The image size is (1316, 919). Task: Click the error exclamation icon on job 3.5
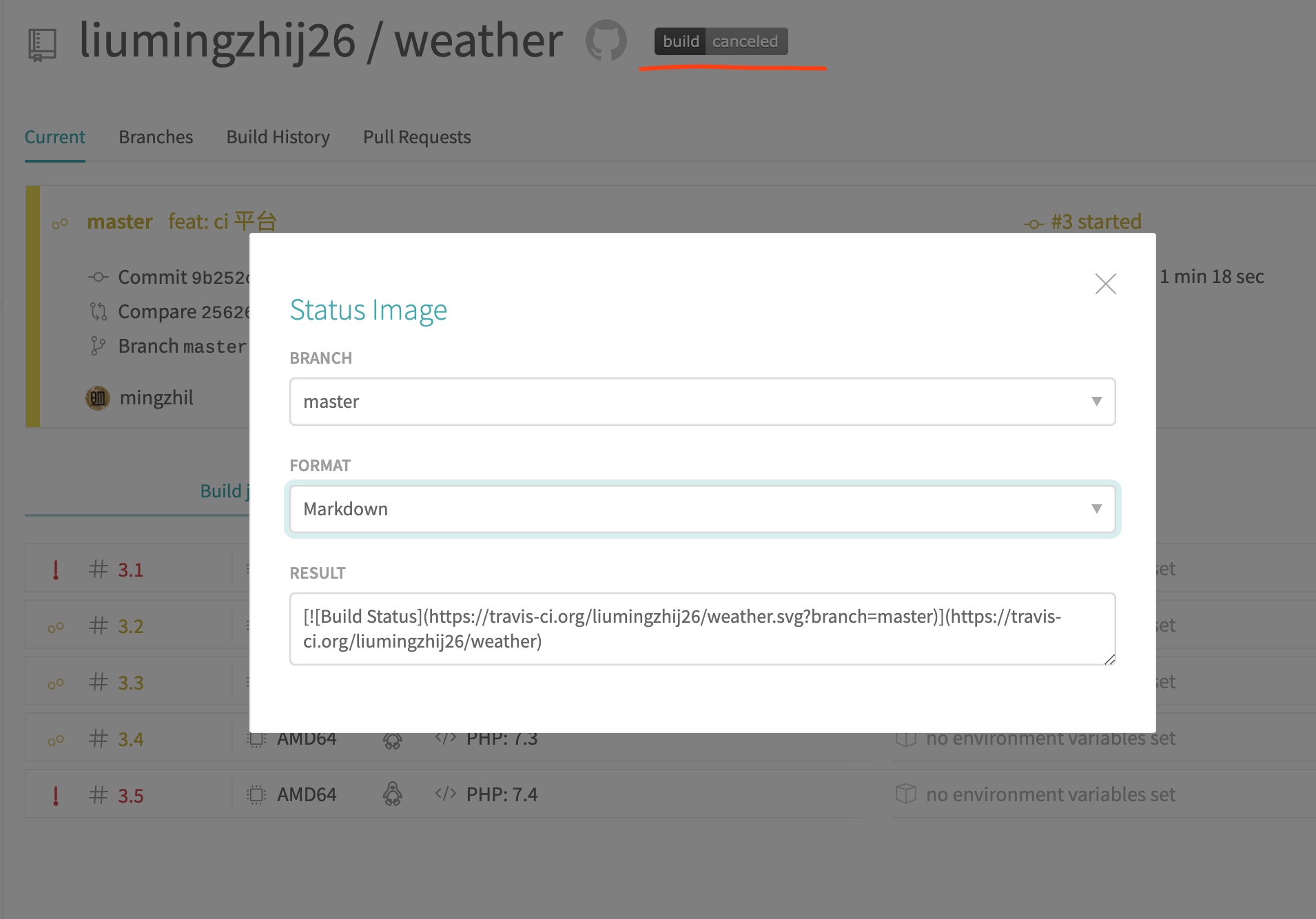(56, 796)
